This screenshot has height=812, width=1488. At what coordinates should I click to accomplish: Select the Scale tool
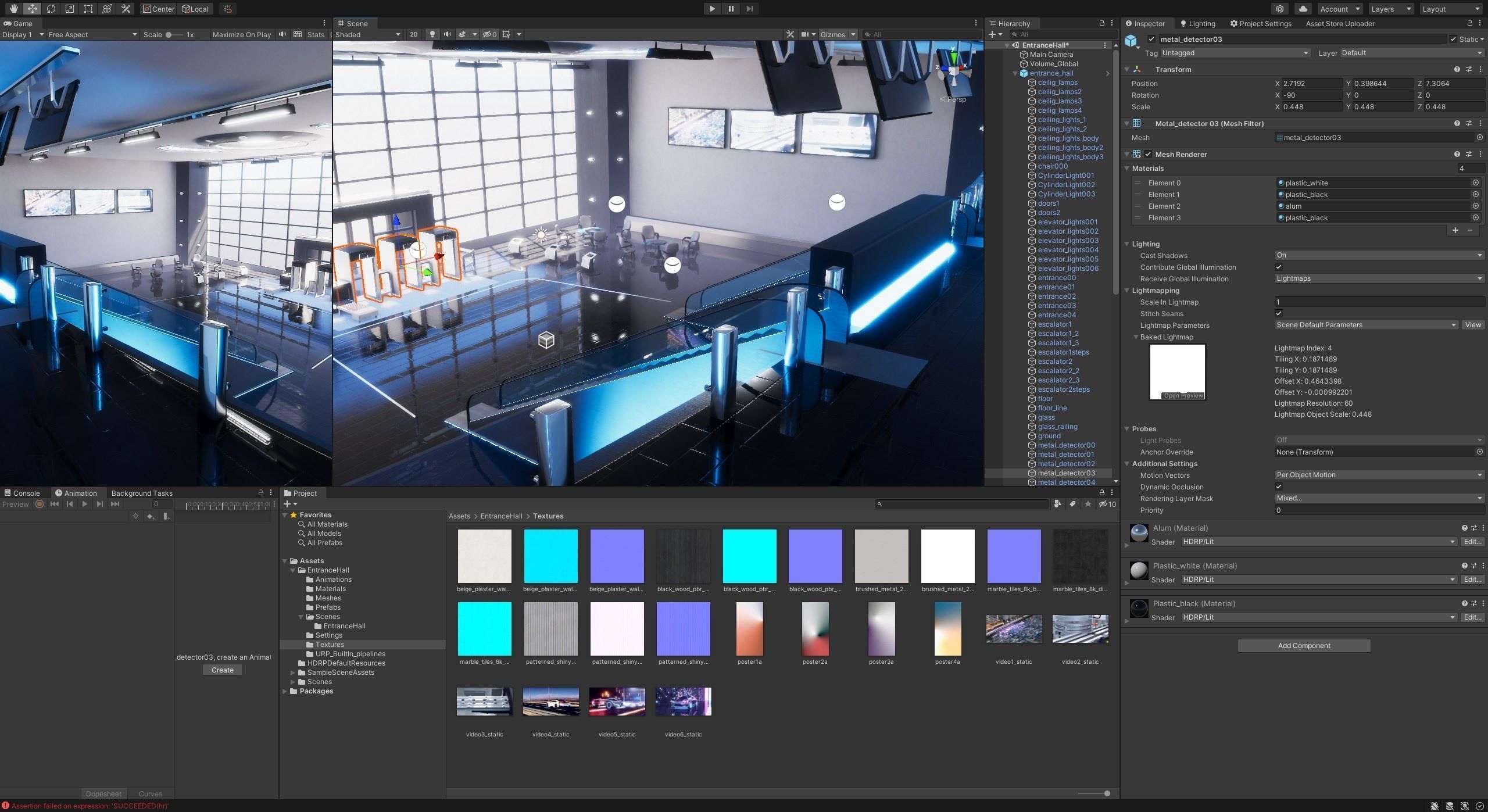coord(70,9)
